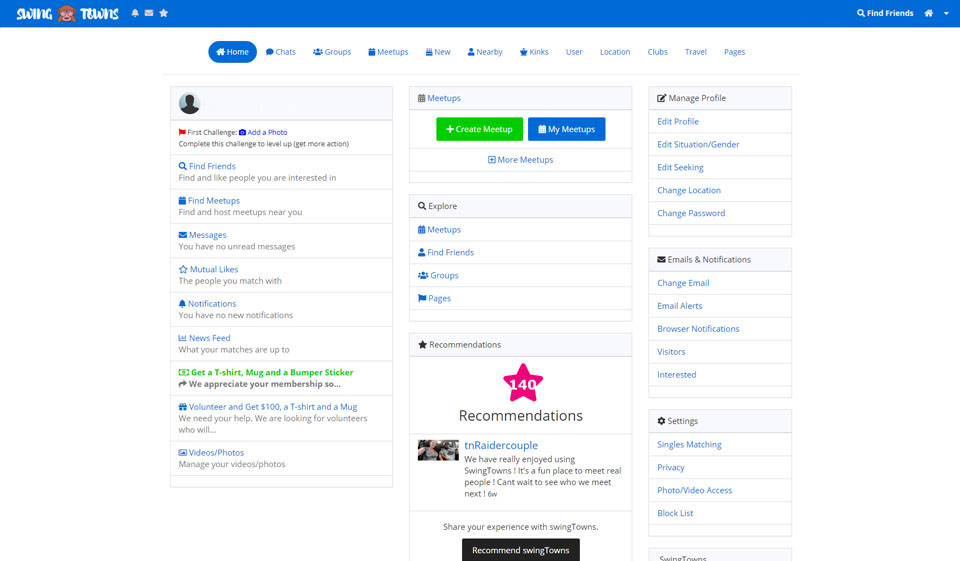
Task: Open Find Friends in the header
Action: (885, 13)
